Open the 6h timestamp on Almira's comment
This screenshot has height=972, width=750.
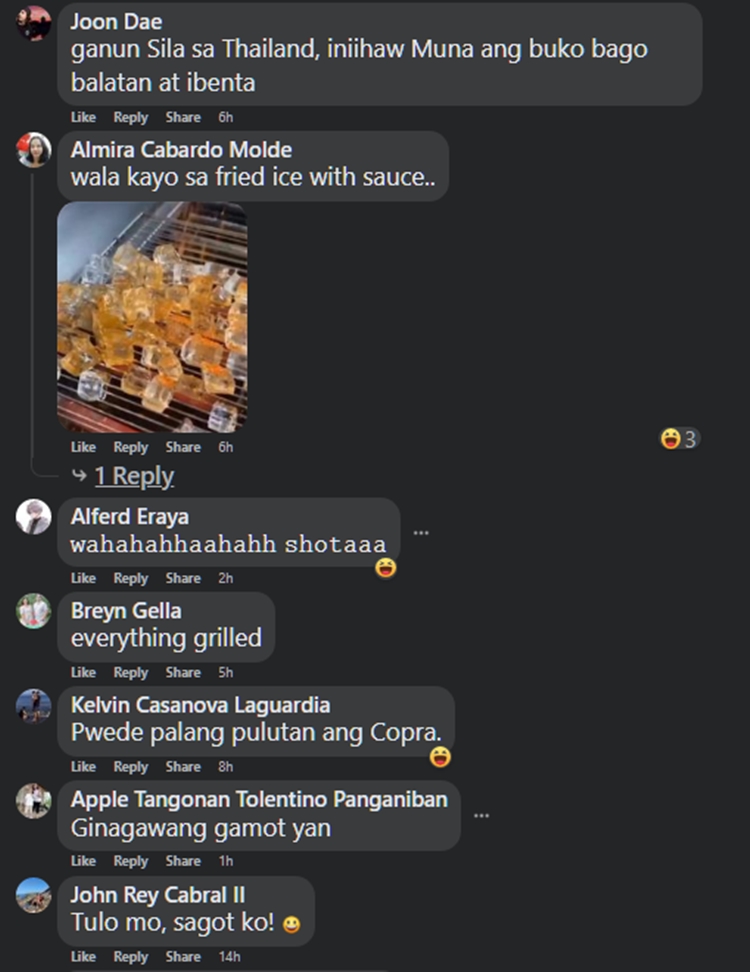(x=226, y=447)
